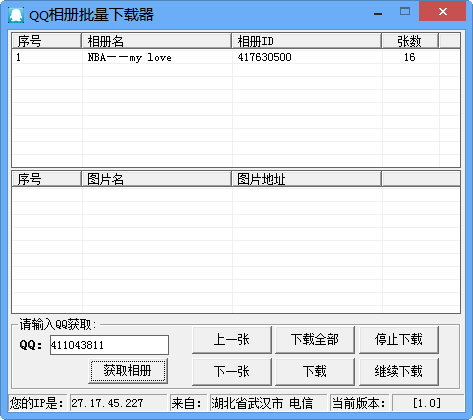The height and width of the screenshot is (420, 473).
Task: Click the photo count cell 16
Action: click(x=410, y=57)
